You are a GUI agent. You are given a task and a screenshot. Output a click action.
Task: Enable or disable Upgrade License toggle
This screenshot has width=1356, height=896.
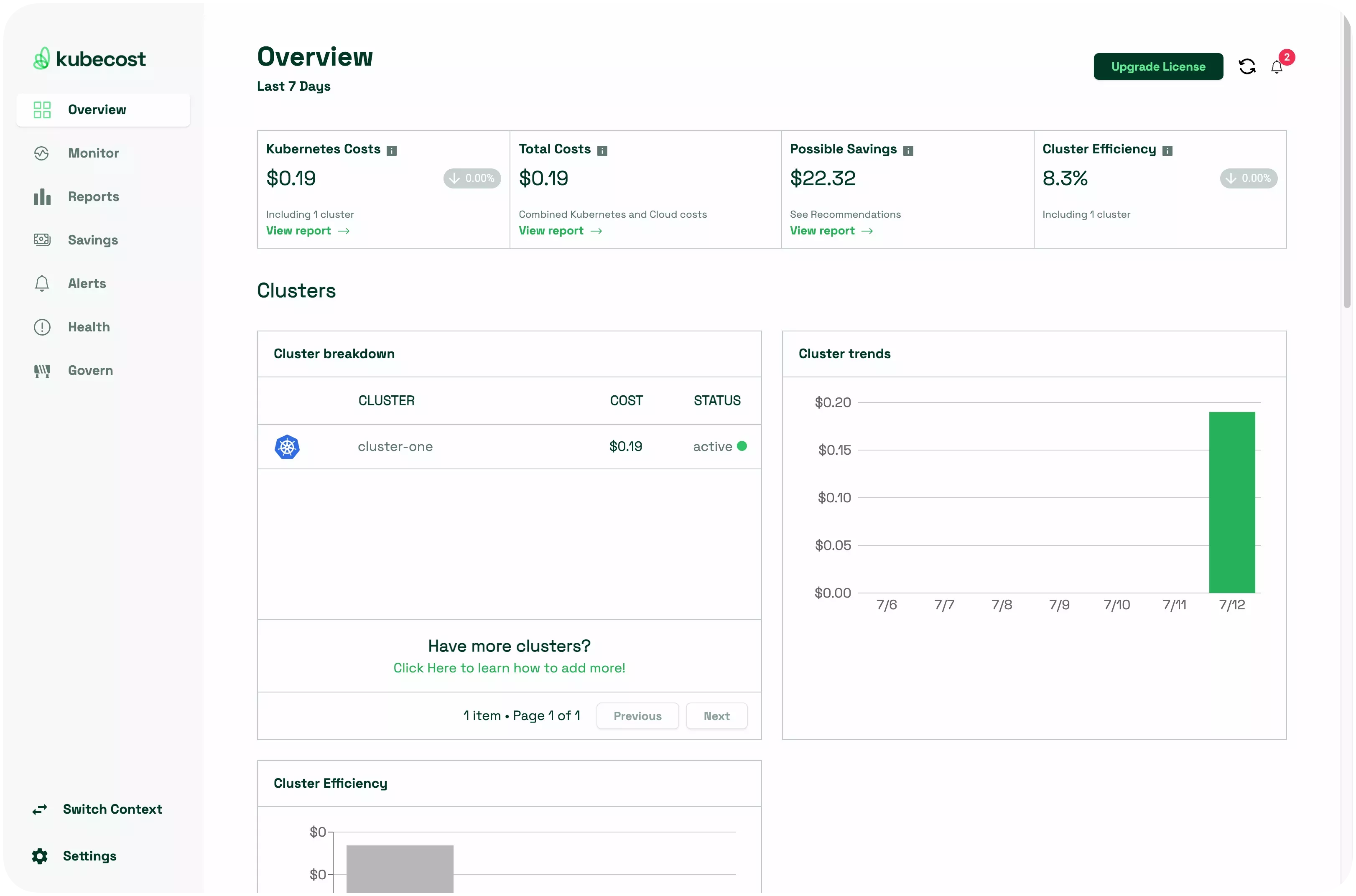pos(1158,66)
